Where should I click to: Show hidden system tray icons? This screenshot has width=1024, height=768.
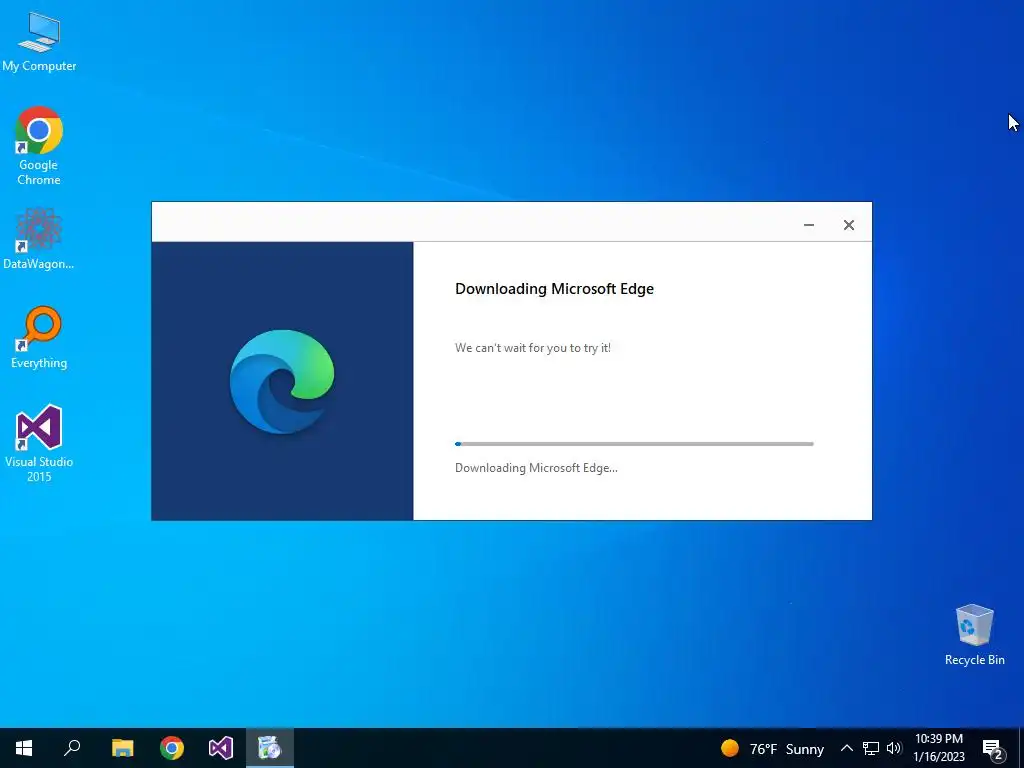[x=846, y=748]
